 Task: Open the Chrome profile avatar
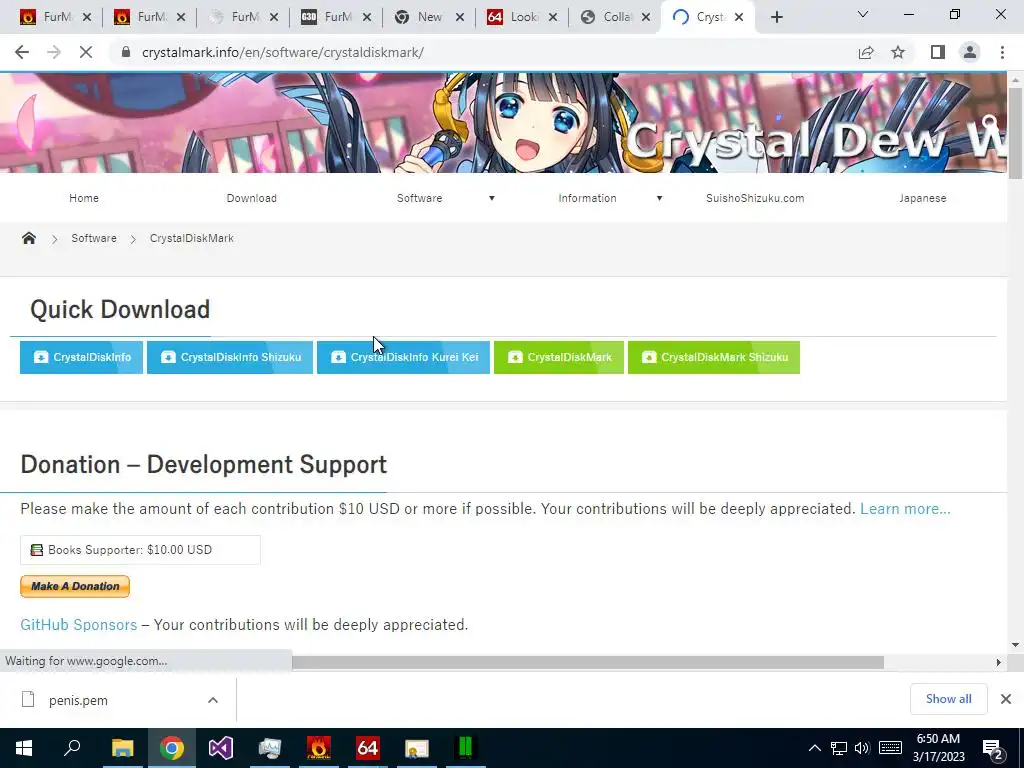coord(970,52)
